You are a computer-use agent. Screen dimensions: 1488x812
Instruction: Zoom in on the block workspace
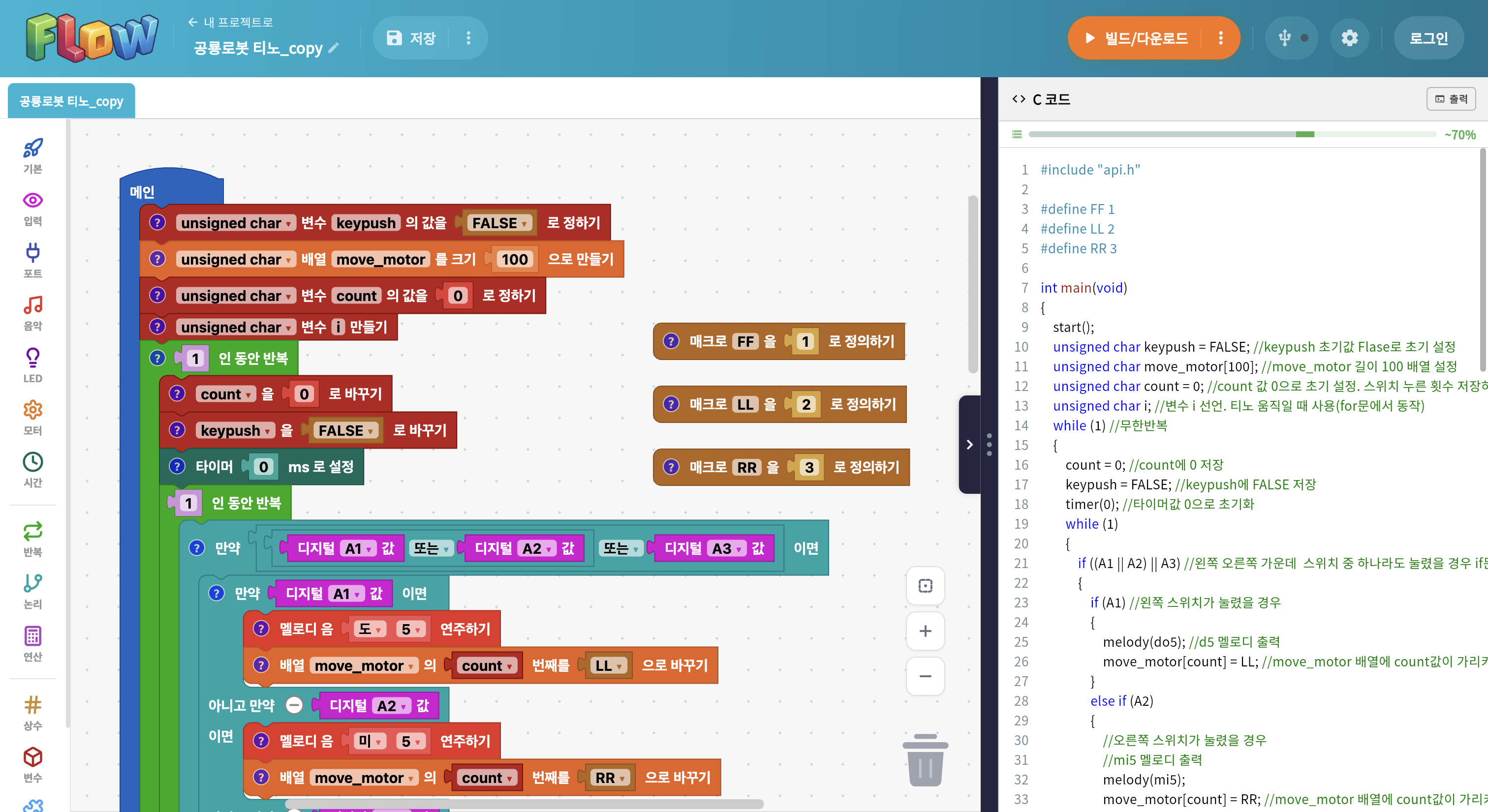(925, 631)
